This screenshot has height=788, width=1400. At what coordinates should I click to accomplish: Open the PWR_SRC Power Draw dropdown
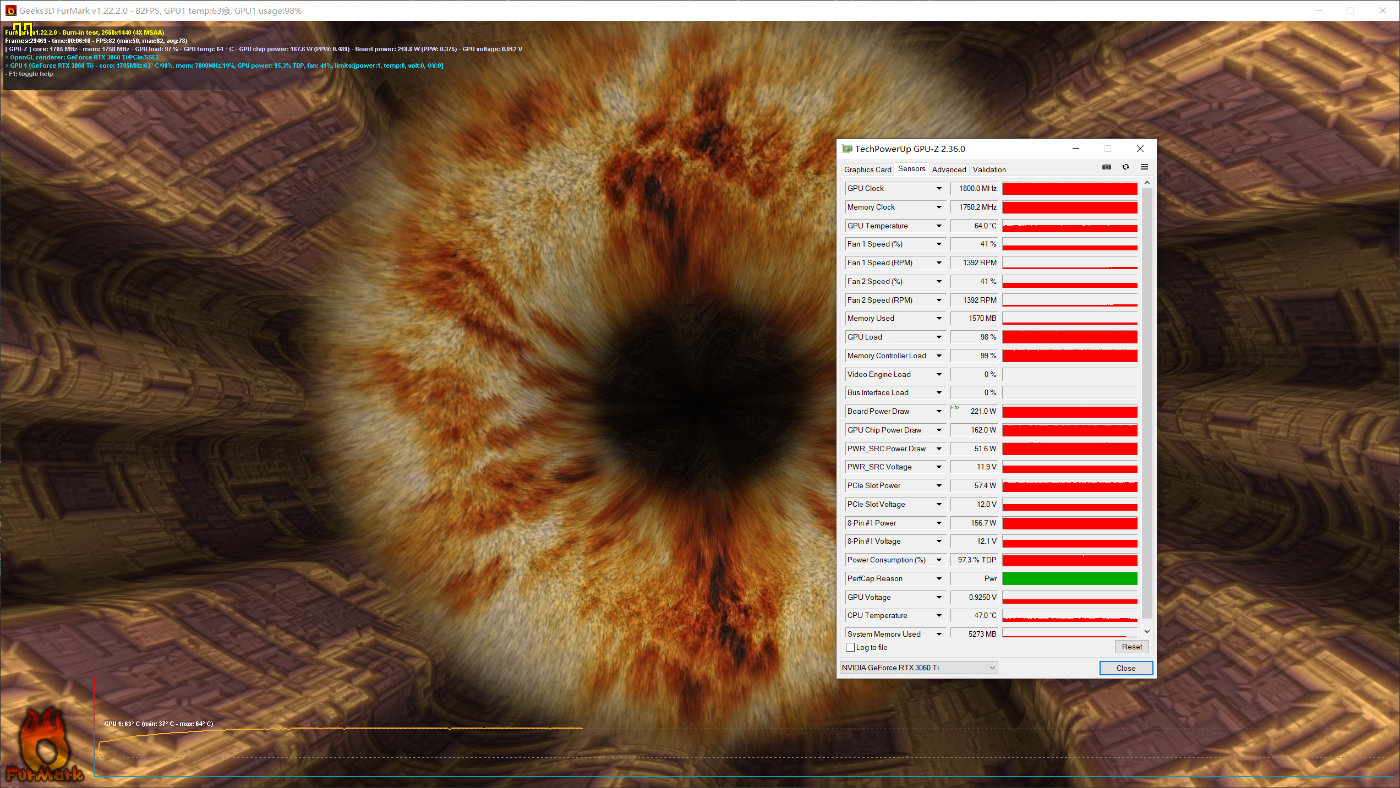[939, 449]
